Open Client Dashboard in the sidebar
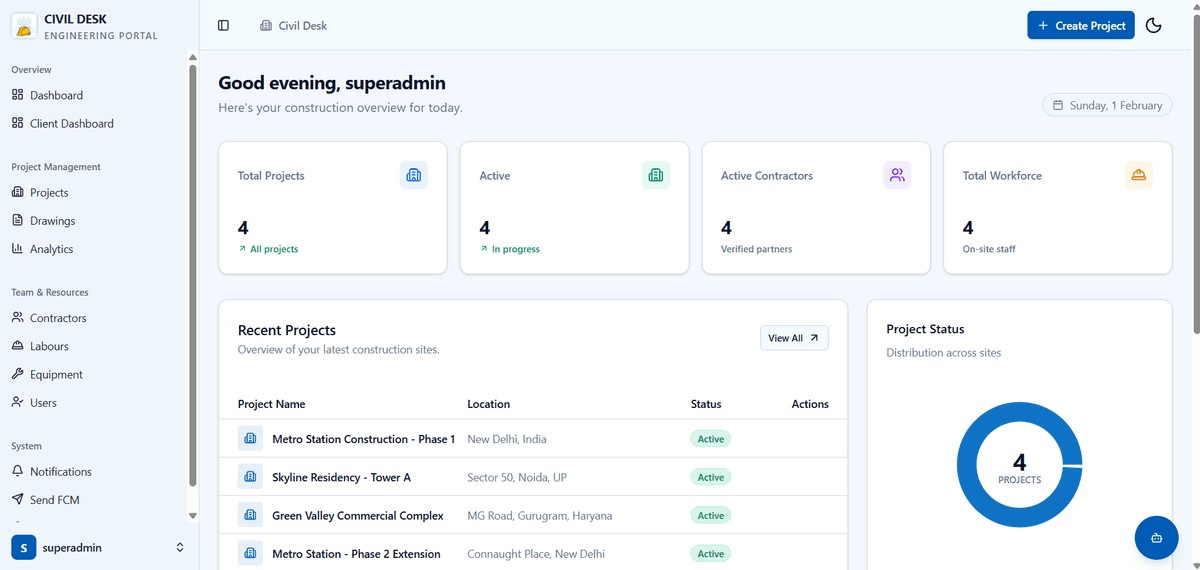 [94, 123]
